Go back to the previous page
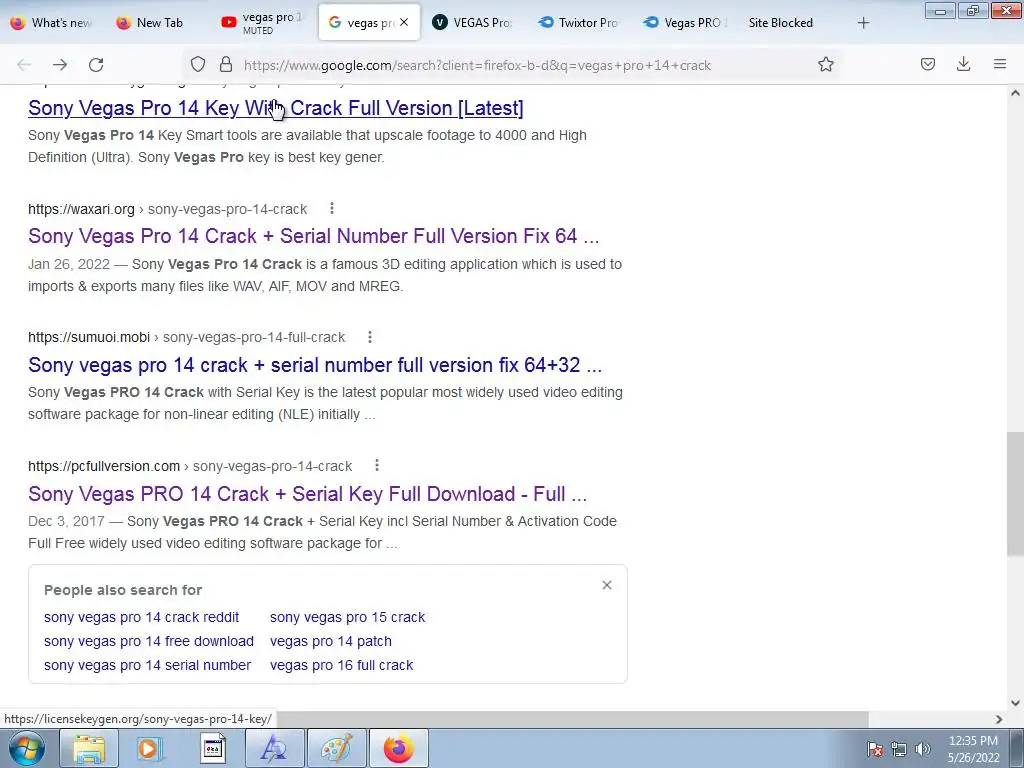 tap(24, 65)
